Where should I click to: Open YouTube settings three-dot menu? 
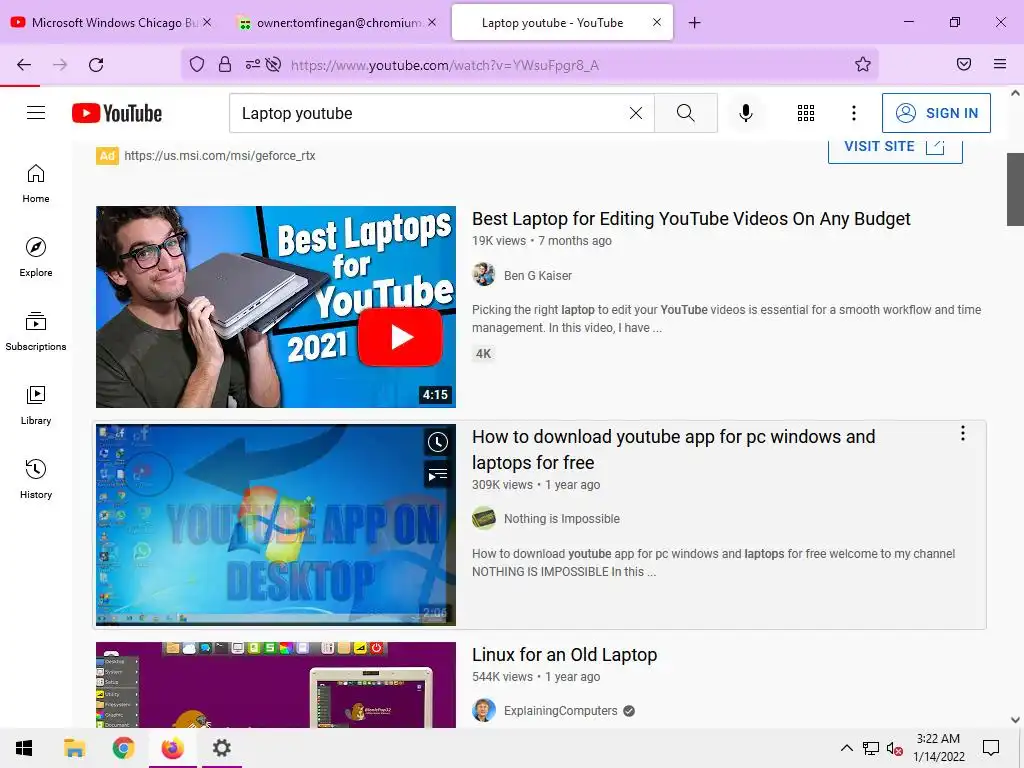click(x=854, y=113)
